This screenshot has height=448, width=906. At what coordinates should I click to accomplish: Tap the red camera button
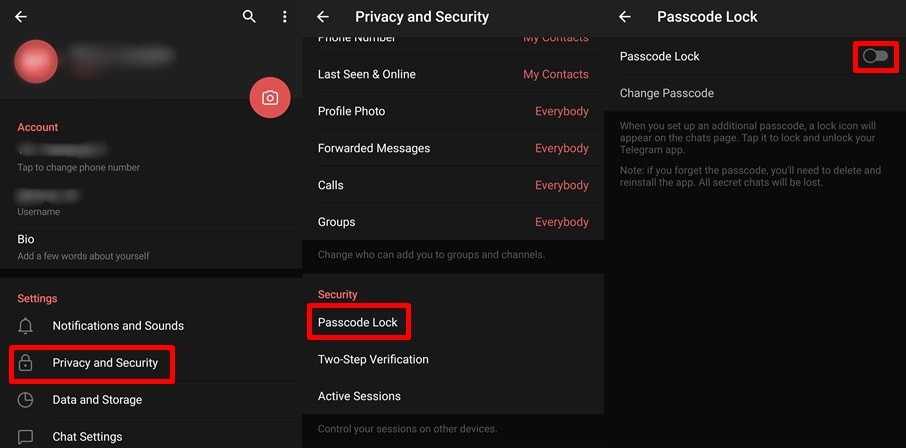(270, 98)
